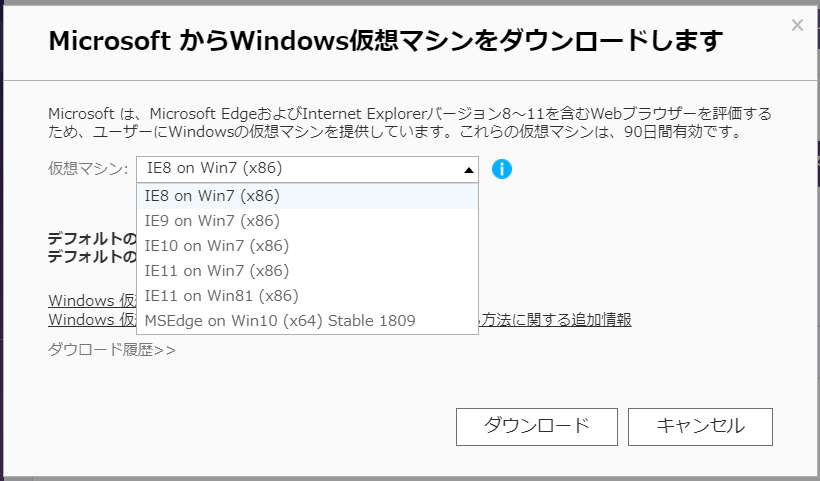Select IE8 on Win7 (x86) option
This screenshot has height=481, width=820.
point(307,196)
